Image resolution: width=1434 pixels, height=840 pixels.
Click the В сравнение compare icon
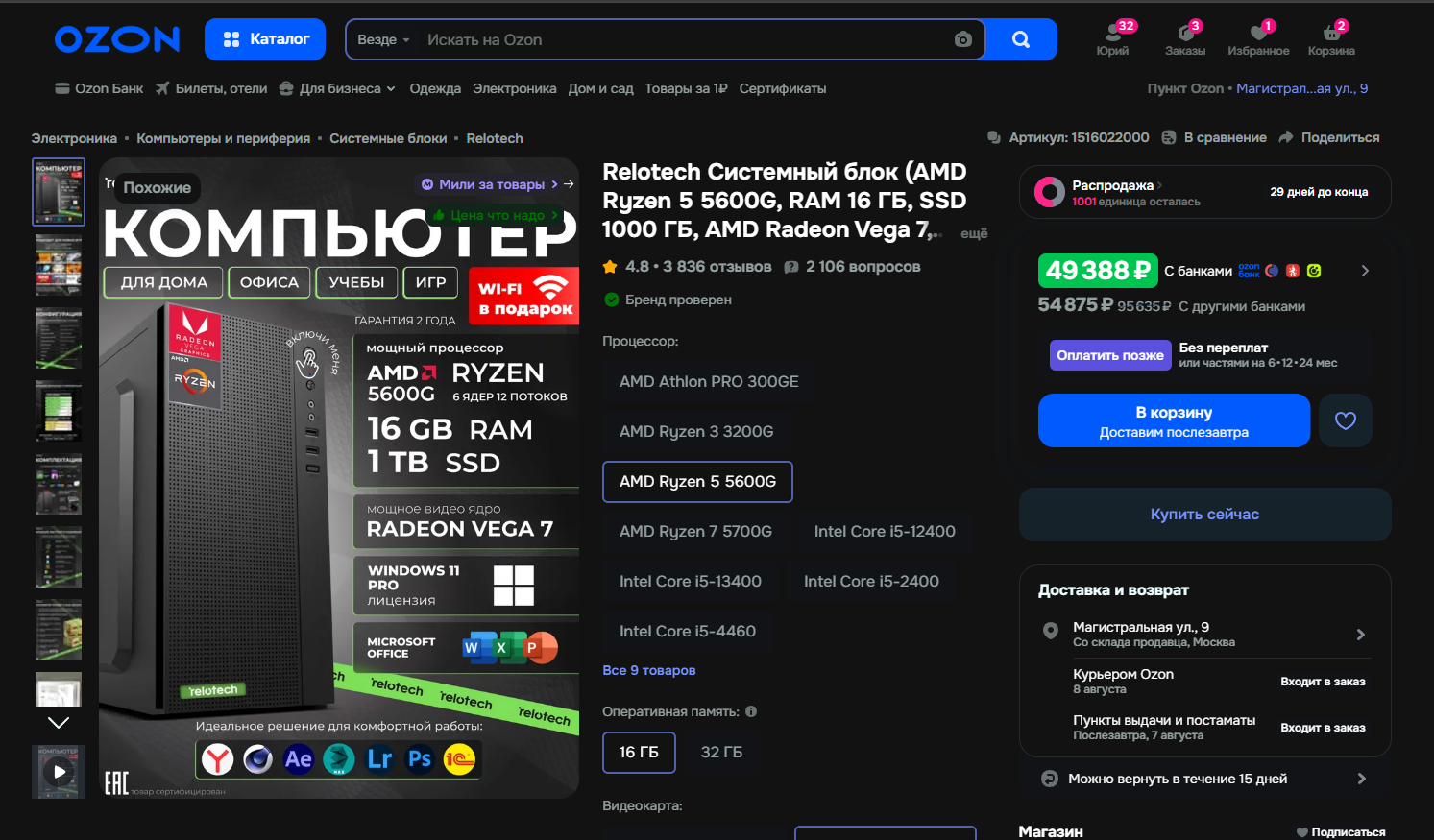pyautogui.click(x=1169, y=137)
